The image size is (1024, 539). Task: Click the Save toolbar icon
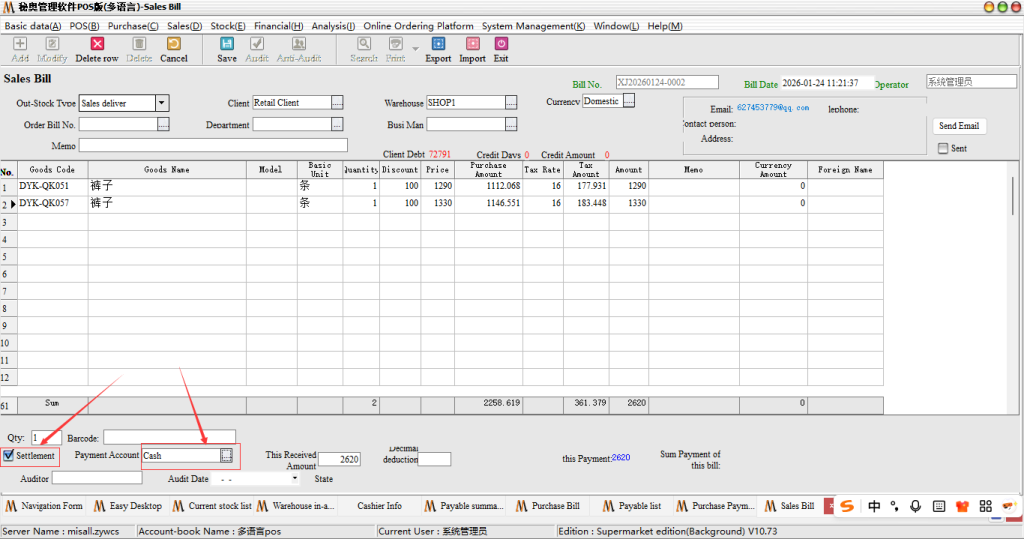227,45
